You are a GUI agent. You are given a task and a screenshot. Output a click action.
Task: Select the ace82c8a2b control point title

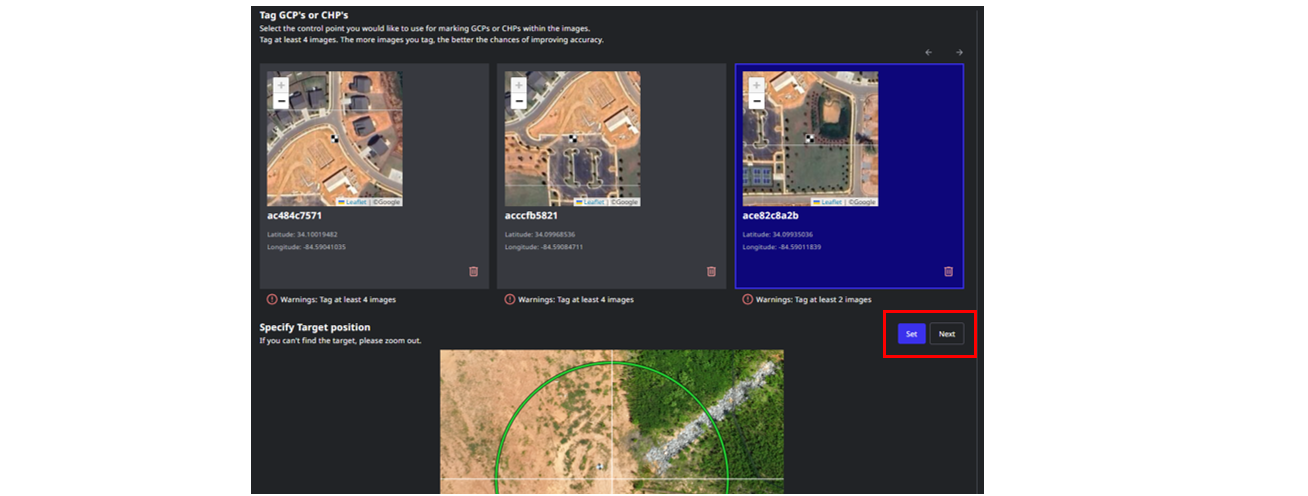[x=770, y=215]
